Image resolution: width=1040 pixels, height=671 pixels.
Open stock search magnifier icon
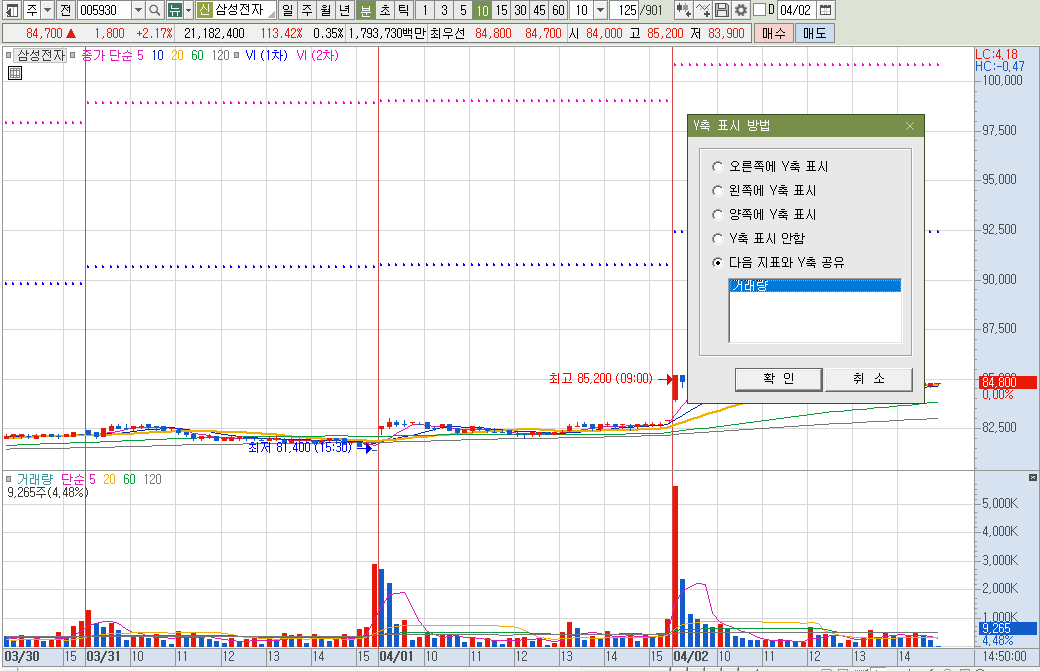(x=155, y=10)
